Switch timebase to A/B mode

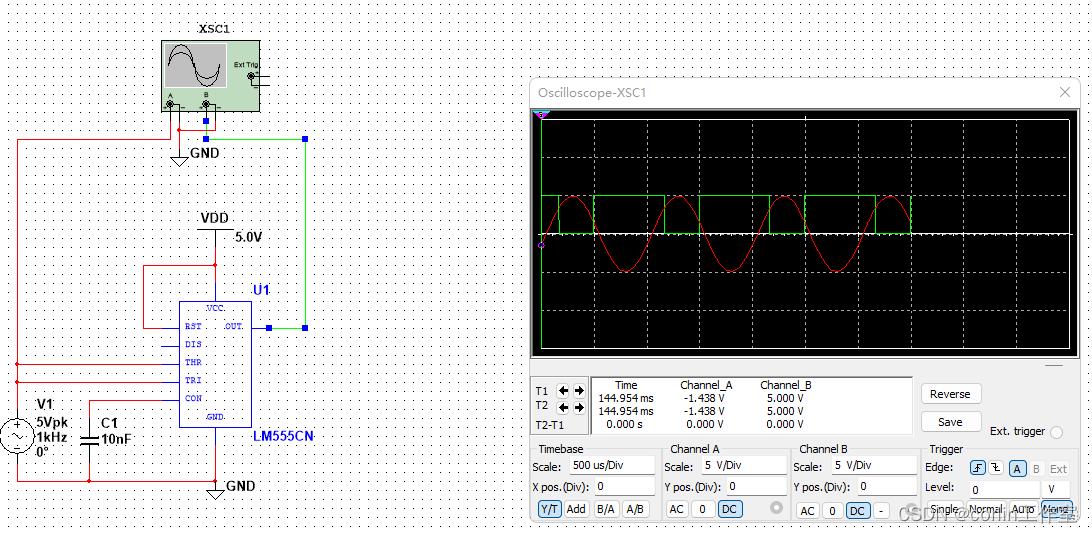click(635, 509)
